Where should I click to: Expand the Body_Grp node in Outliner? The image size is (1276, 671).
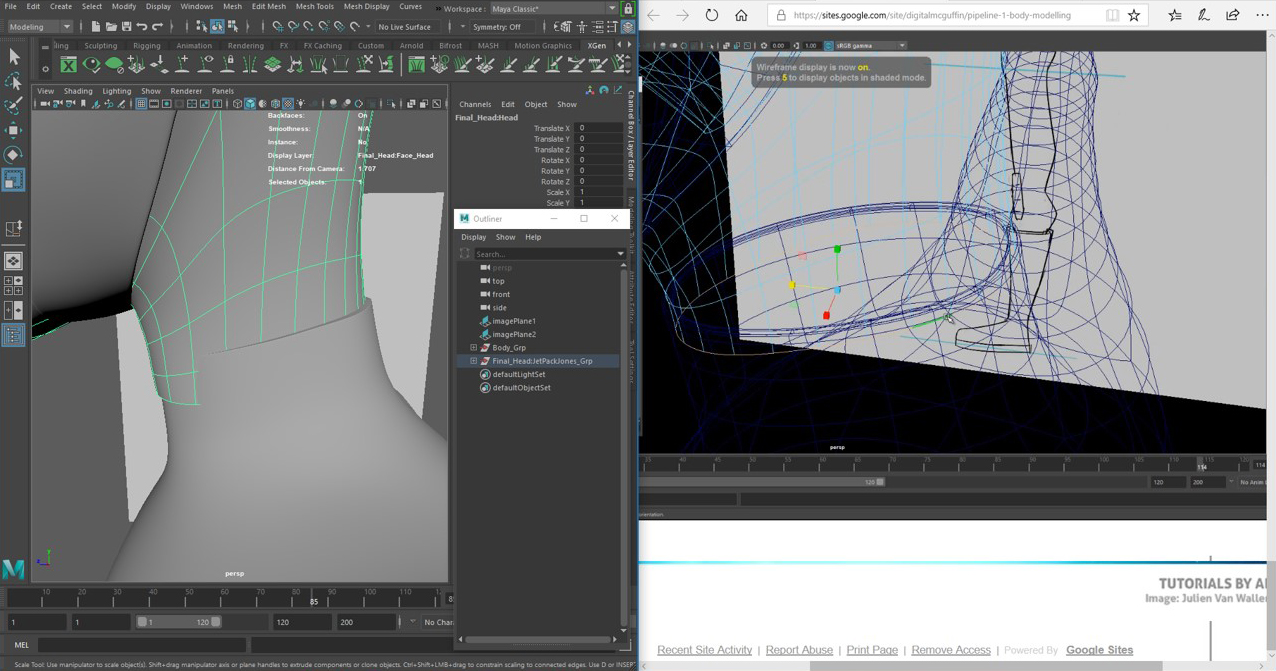tap(474, 348)
